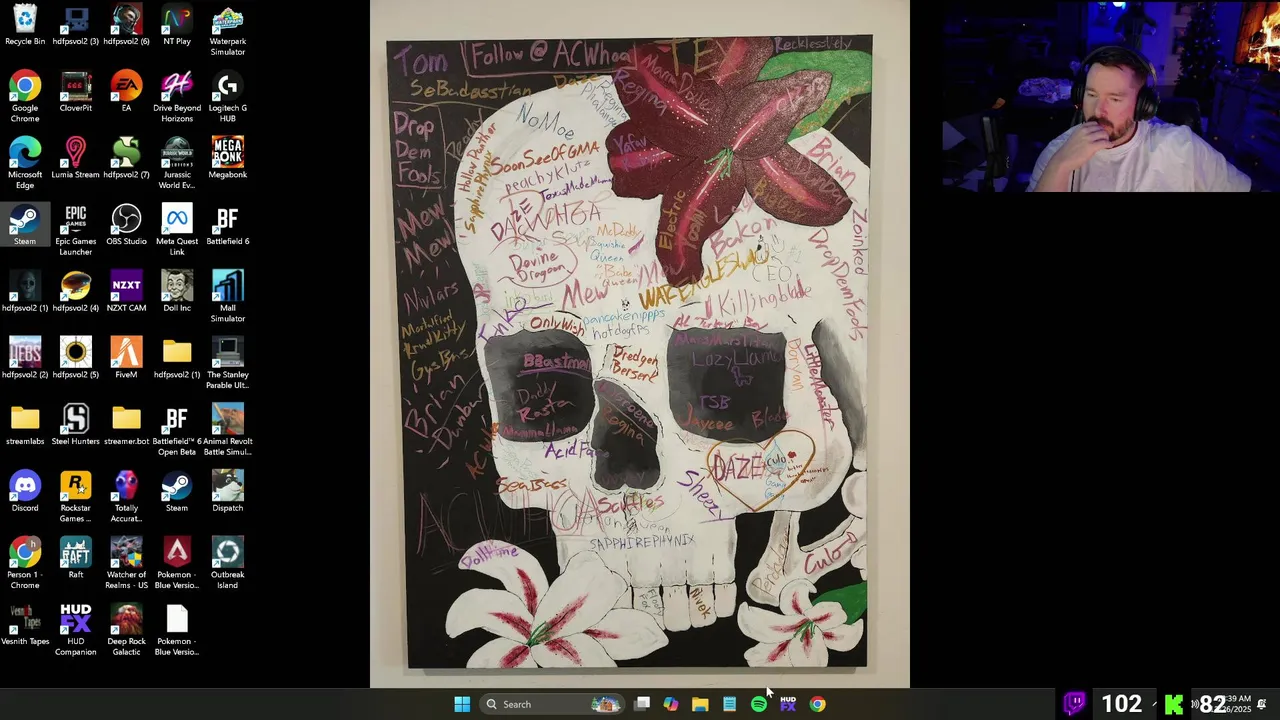Launch Jurassic World Evolution shortcut
1280x720 pixels.
(x=177, y=164)
